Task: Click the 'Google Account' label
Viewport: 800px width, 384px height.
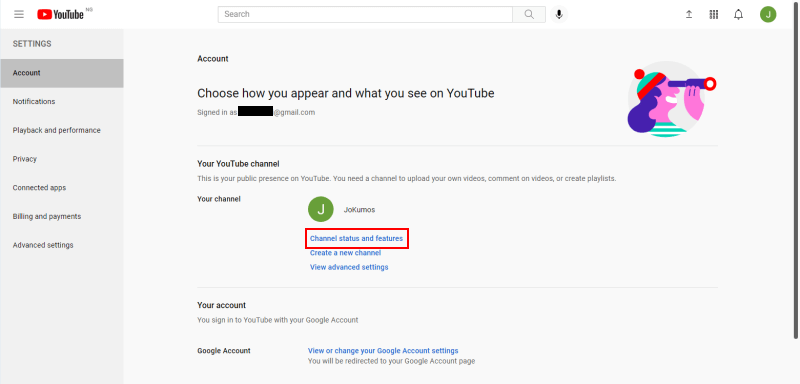Action: coord(224,351)
